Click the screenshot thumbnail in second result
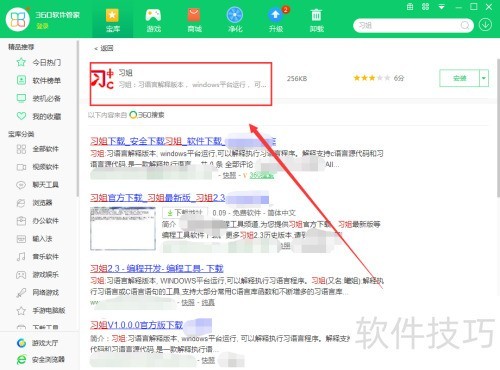The height and width of the screenshot is (370, 500). pos(123,228)
